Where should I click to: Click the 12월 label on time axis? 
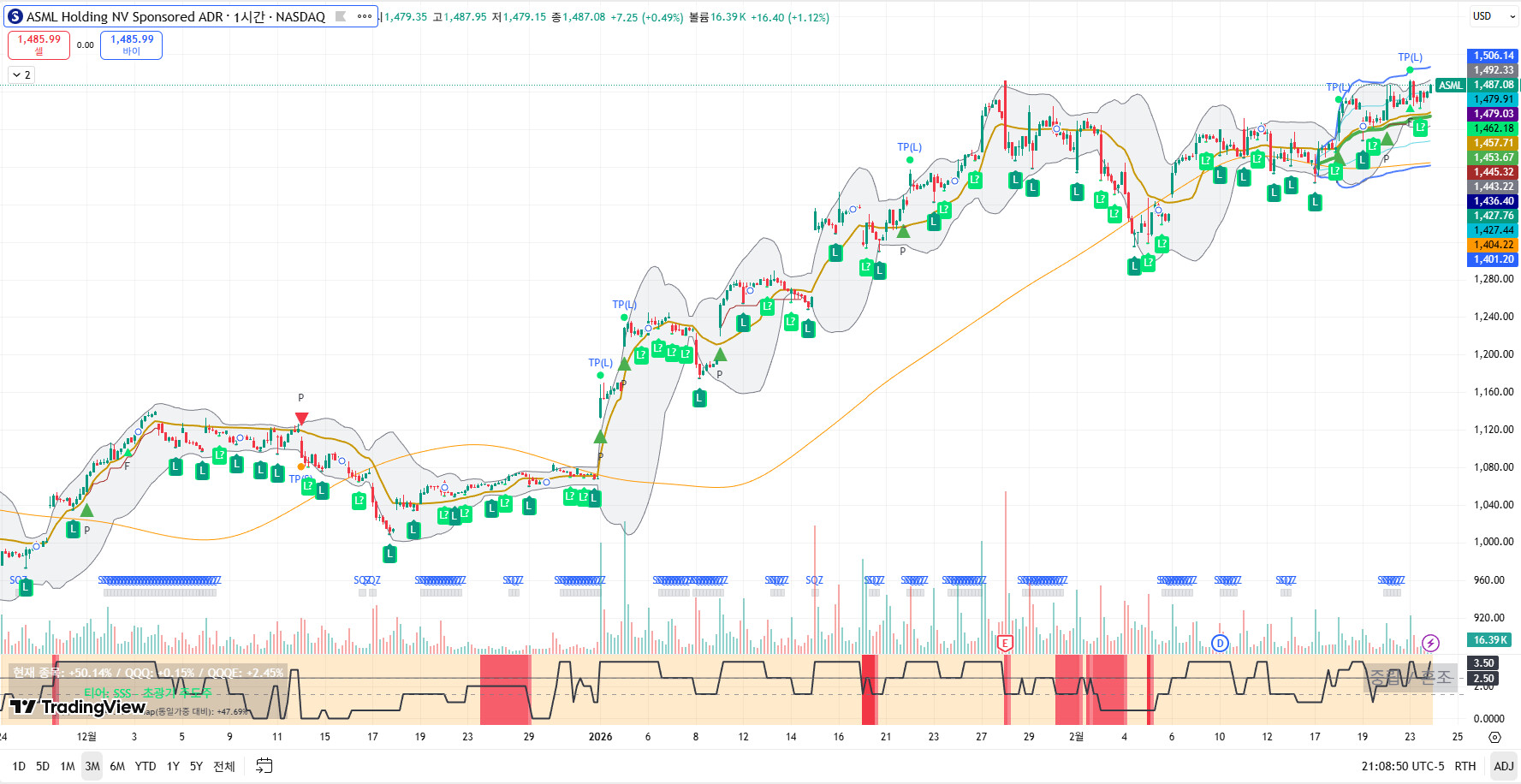(x=86, y=737)
